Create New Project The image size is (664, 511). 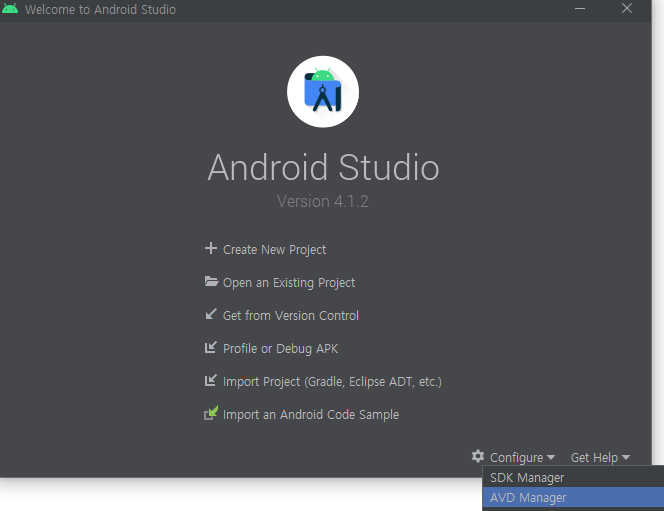point(274,250)
